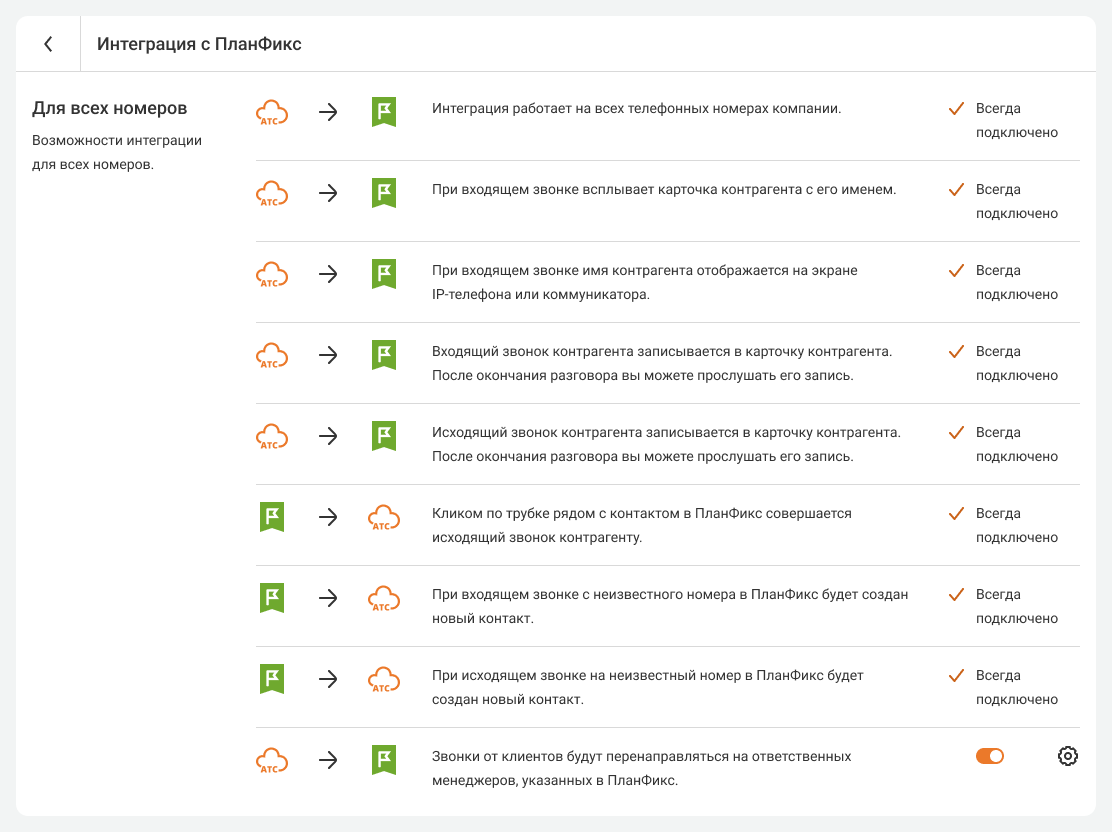1112x832 pixels.
Task: Toggle forwarding calls to responsible managers switch
Action: pyautogui.click(x=989, y=756)
